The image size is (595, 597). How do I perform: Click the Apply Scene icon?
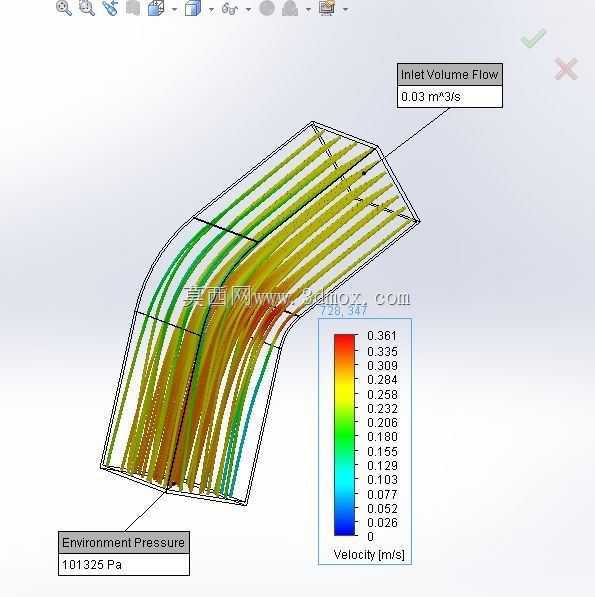(290, 8)
